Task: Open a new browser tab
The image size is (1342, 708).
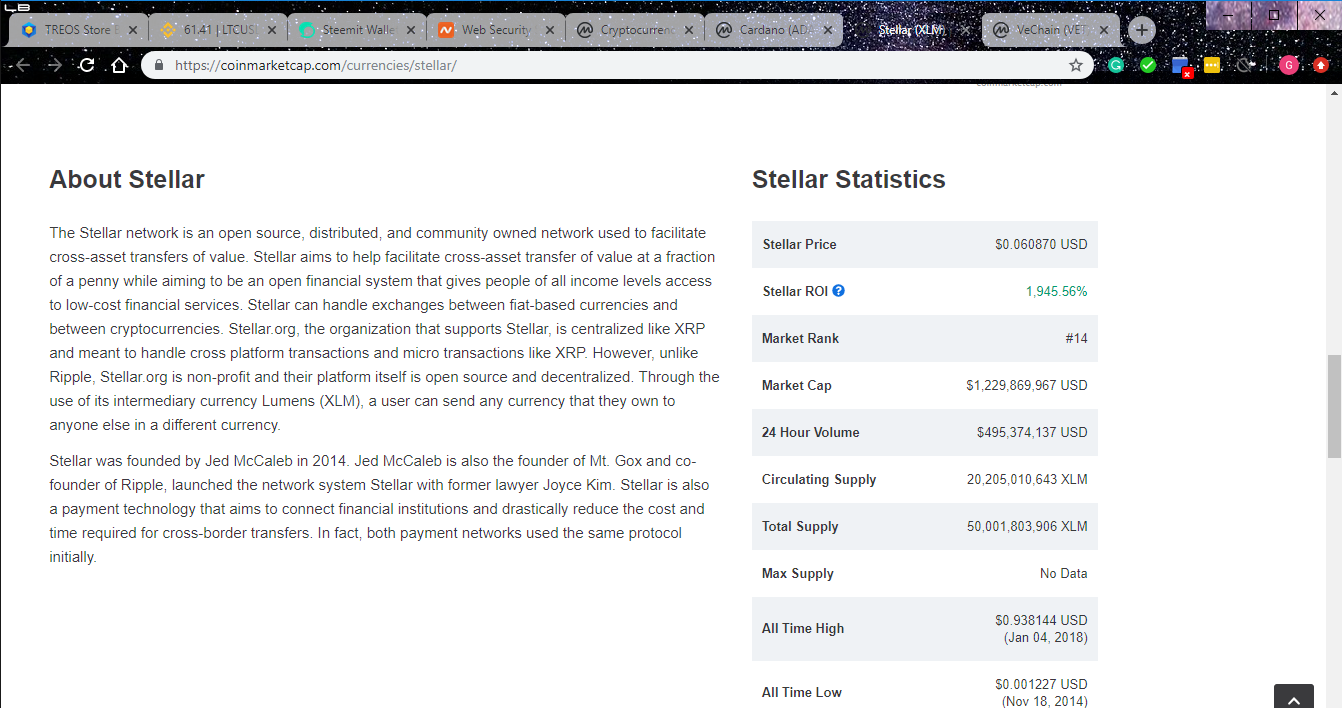Action: pos(1142,30)
